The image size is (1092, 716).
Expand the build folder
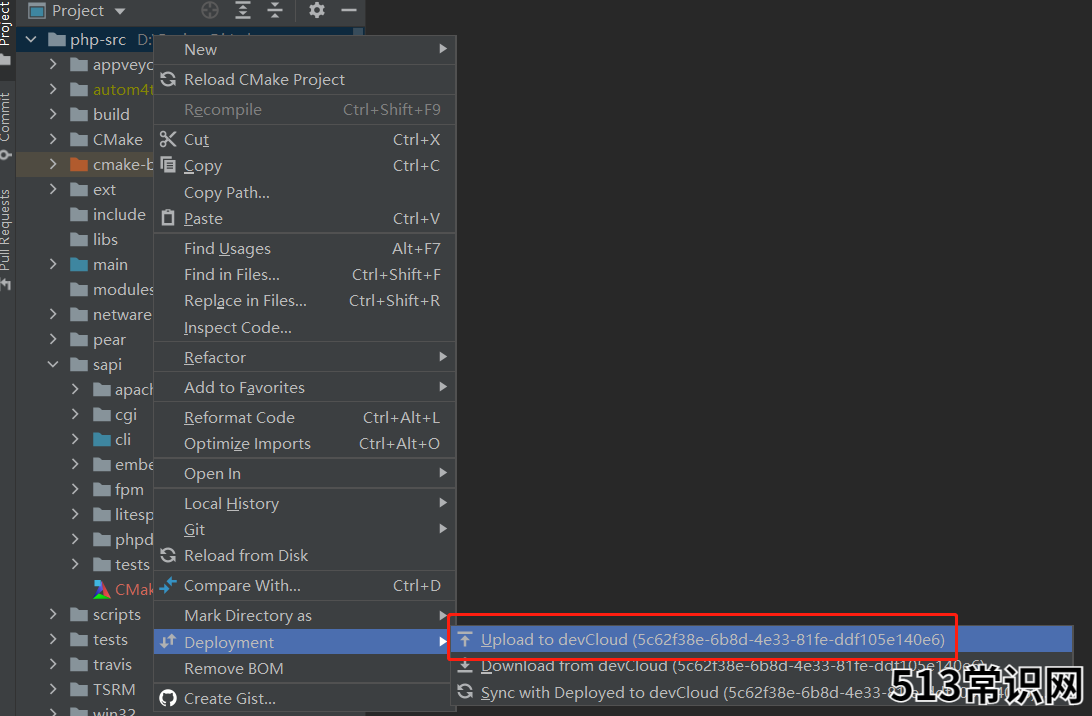[53, 114]
